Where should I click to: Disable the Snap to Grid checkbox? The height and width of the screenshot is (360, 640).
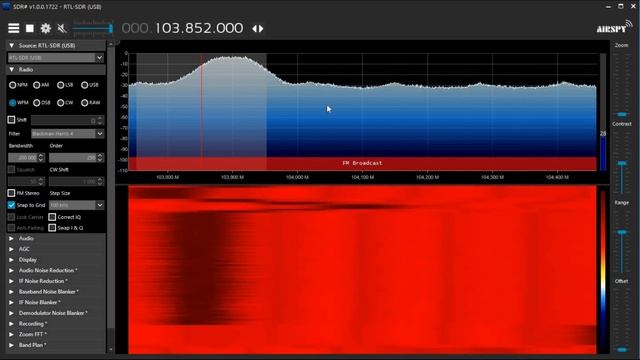coord(11,205)
